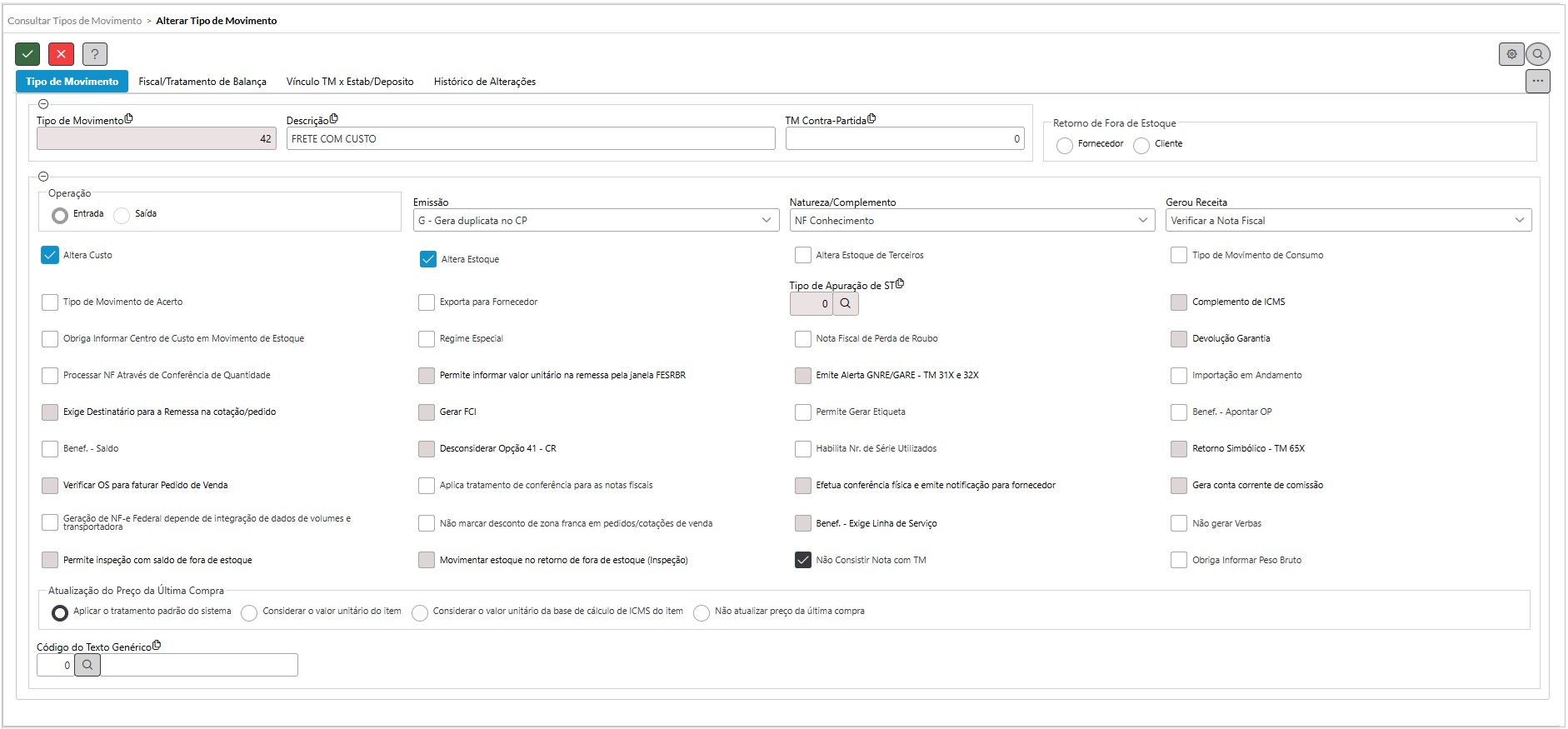Open settings via the gear icon
The height and width of the screenshot is (729, 1568).
pos(1511,54)
